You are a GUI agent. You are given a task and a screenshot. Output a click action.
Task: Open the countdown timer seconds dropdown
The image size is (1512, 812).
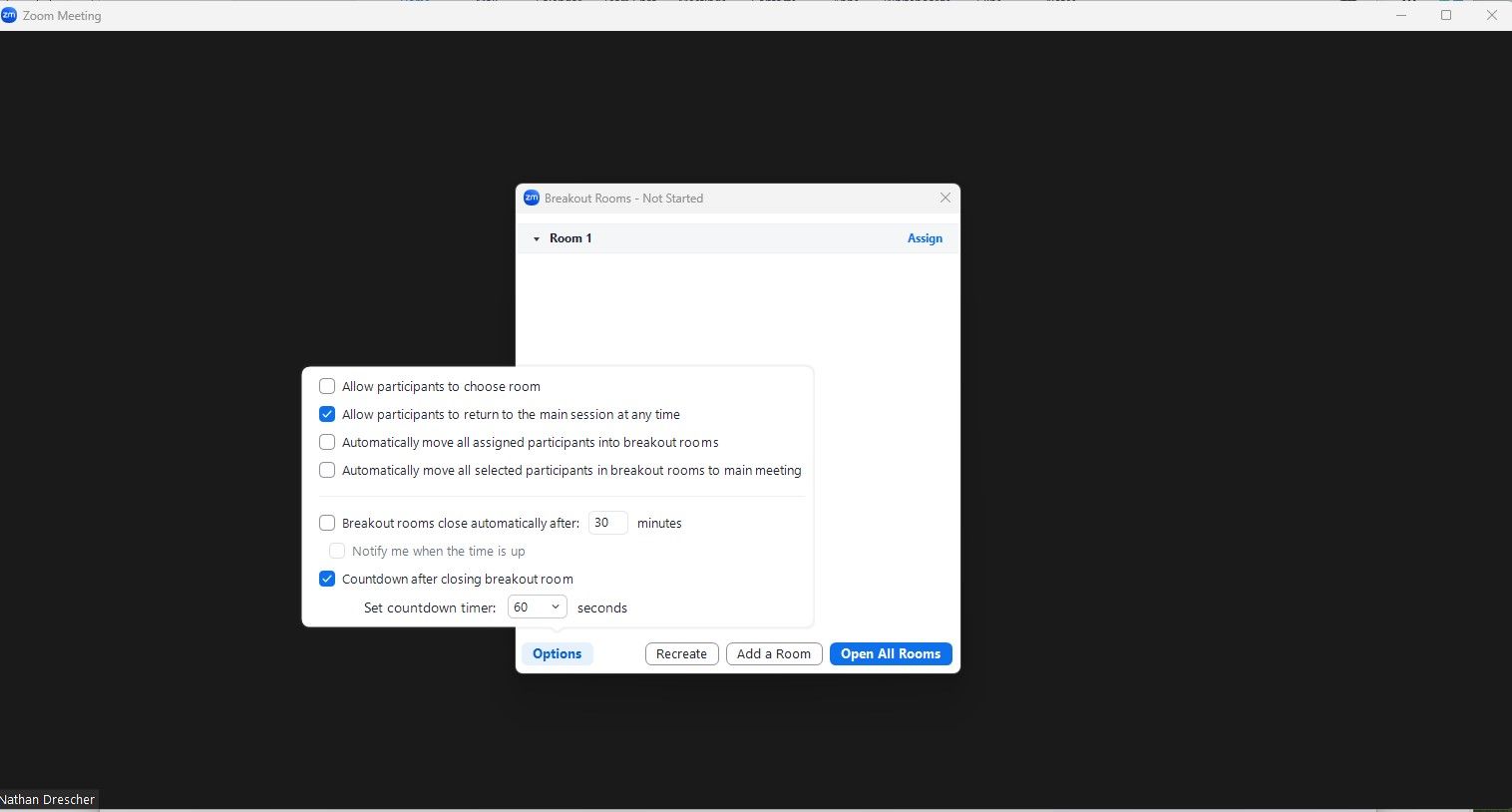[537, 608]
